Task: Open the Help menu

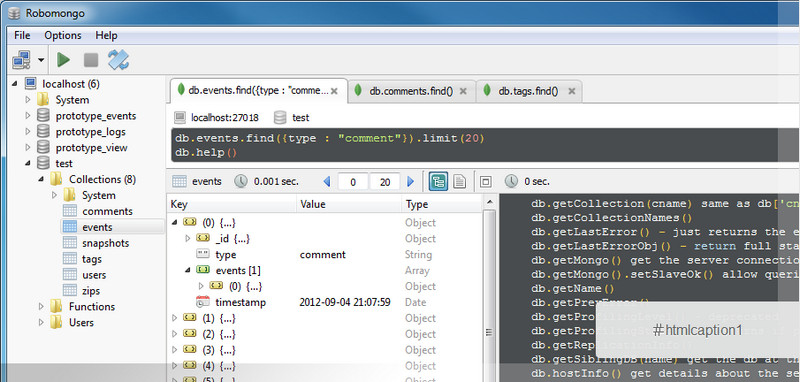Action: [x=106, y=35]
